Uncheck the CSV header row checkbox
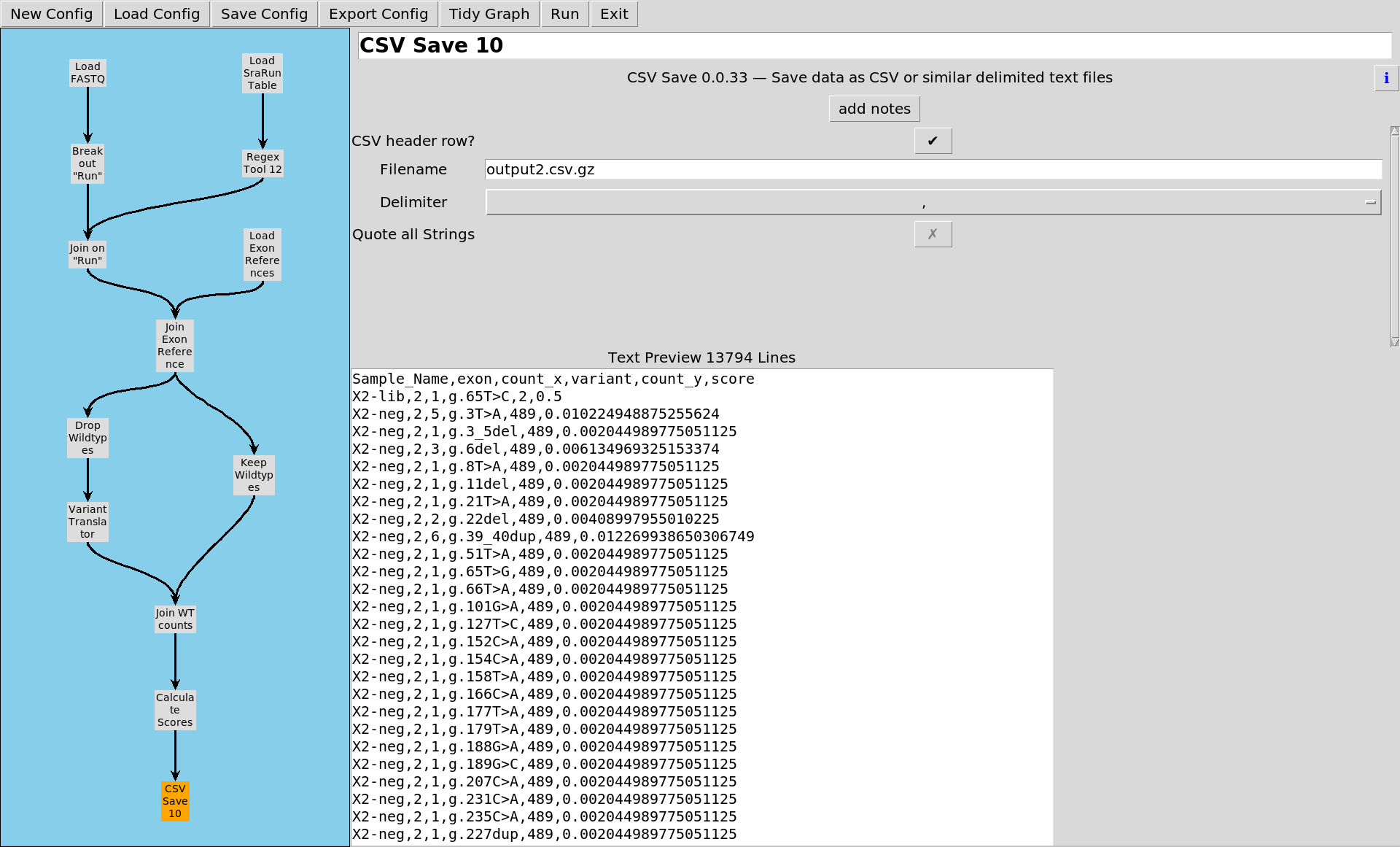 (x=933, y=141)
